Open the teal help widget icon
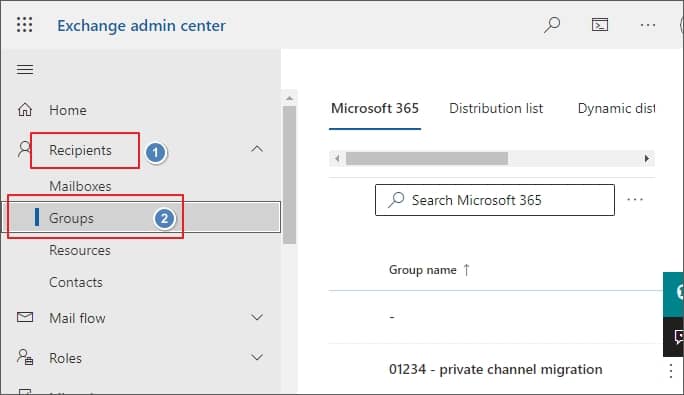Viewport: 684px width, 395px height. click(x=674, y=294)
